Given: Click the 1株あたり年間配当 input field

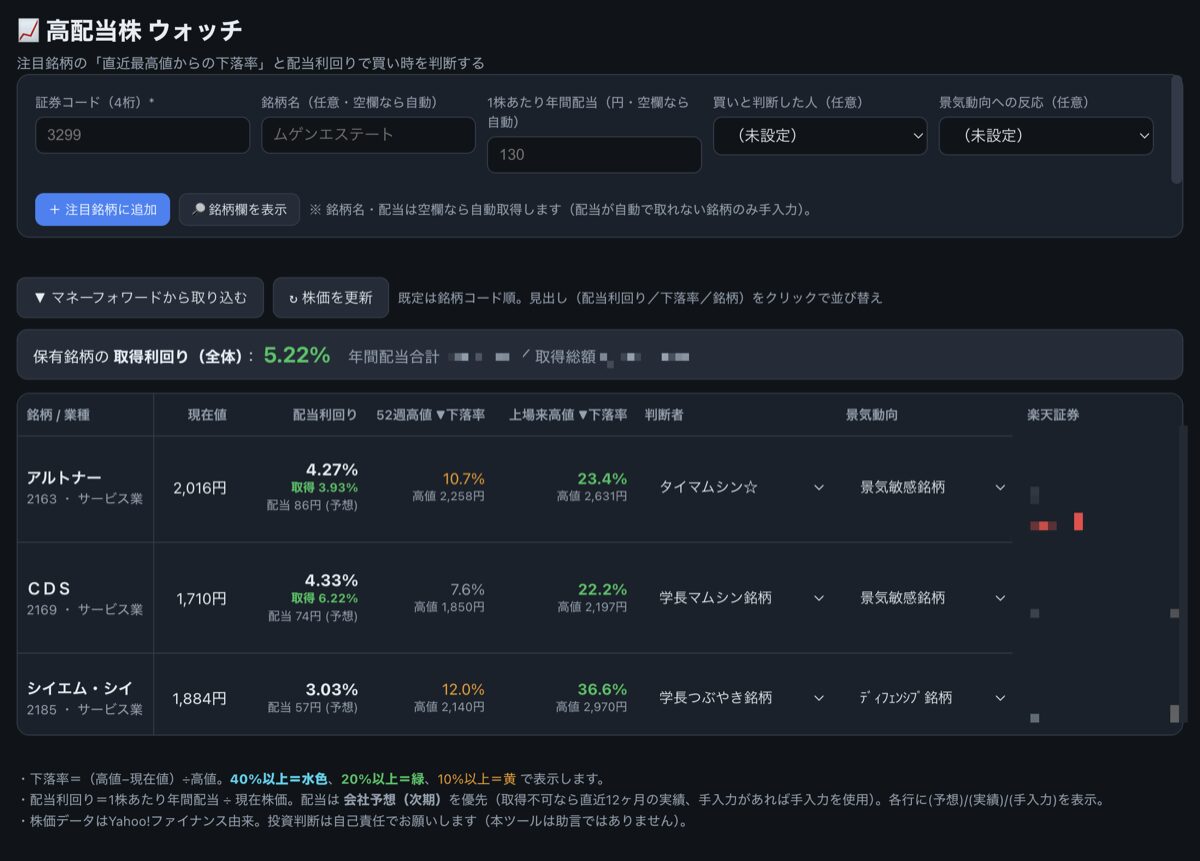Looking at the screenshot, I should pos(594,155).
